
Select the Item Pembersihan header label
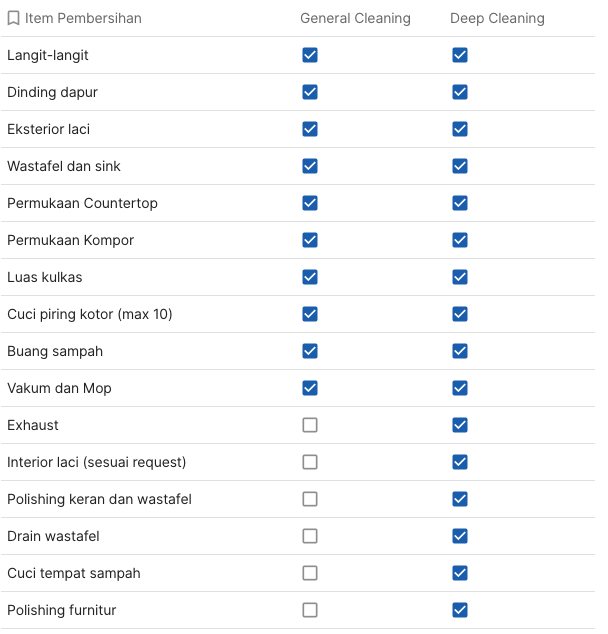click(x=83, y=18)
